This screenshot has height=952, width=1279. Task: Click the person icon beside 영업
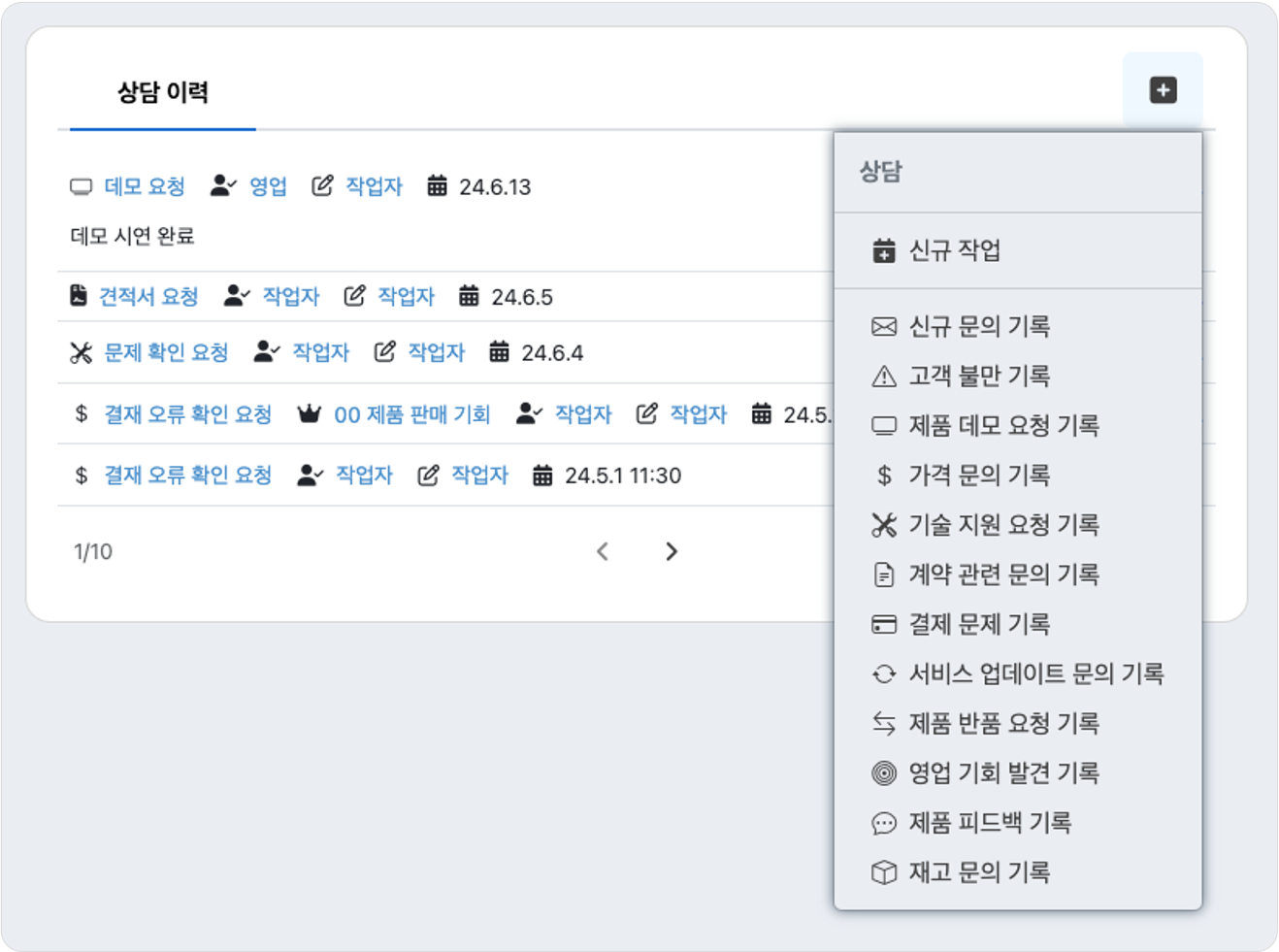223,185
